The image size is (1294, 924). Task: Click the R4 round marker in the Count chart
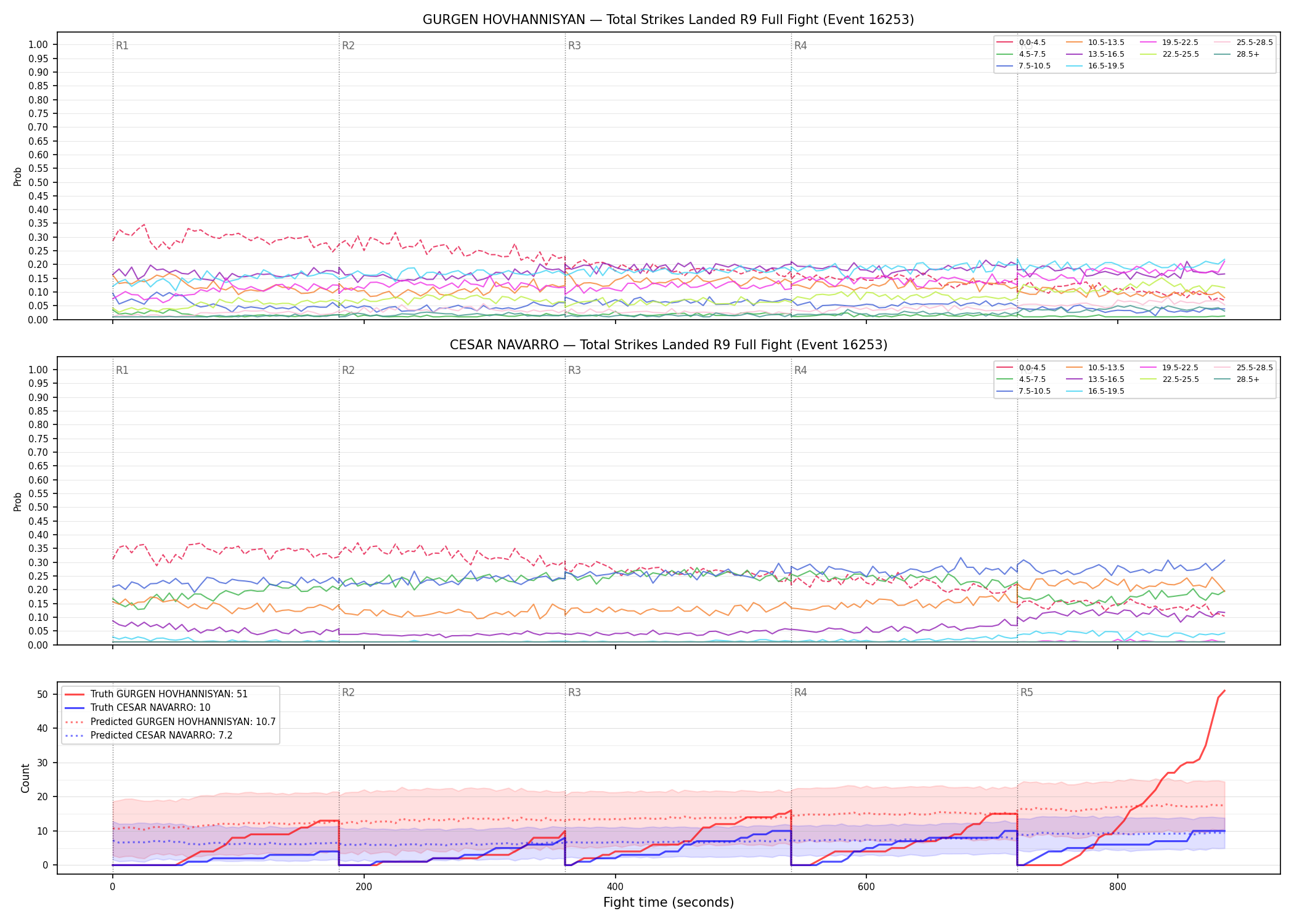pos(800,693)
